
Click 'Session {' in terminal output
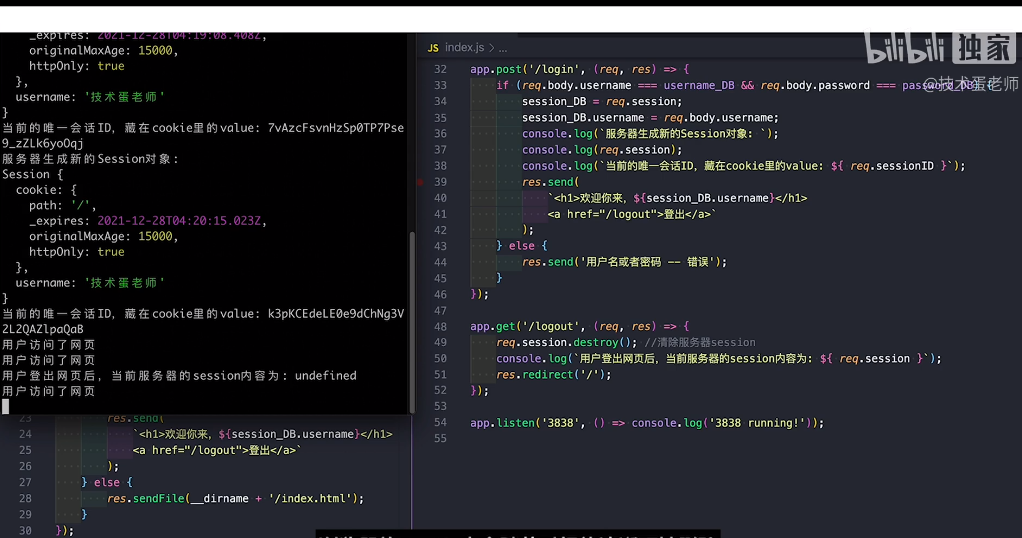click(x=33, y=175)
